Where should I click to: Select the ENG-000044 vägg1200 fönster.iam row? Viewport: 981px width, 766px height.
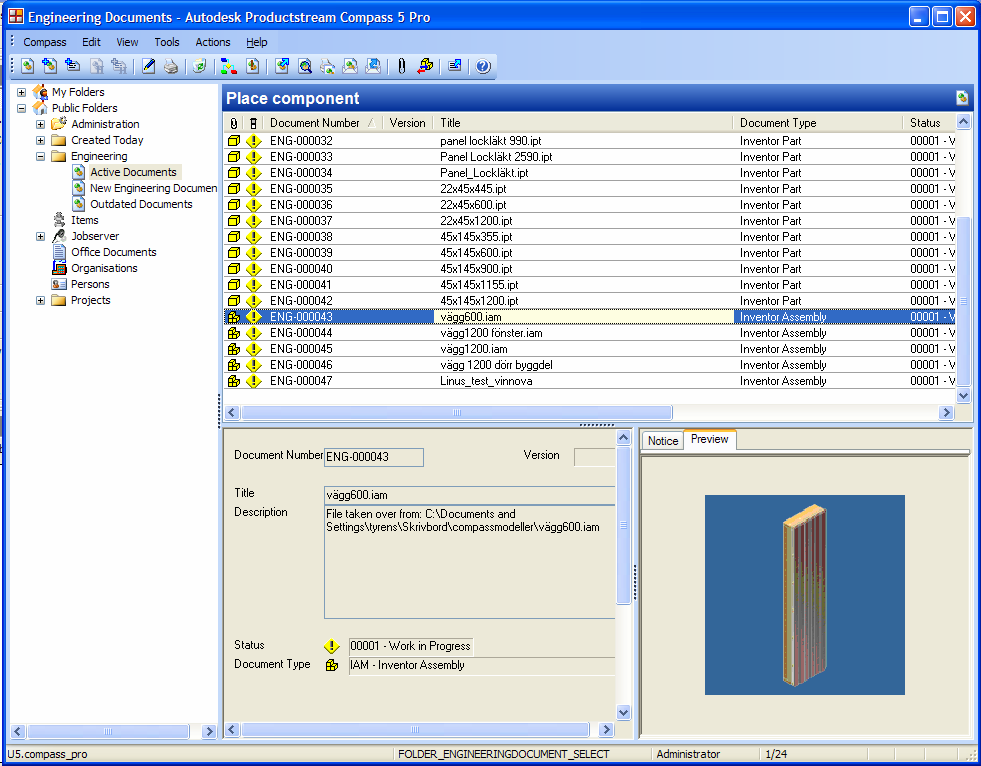(589, 333)
